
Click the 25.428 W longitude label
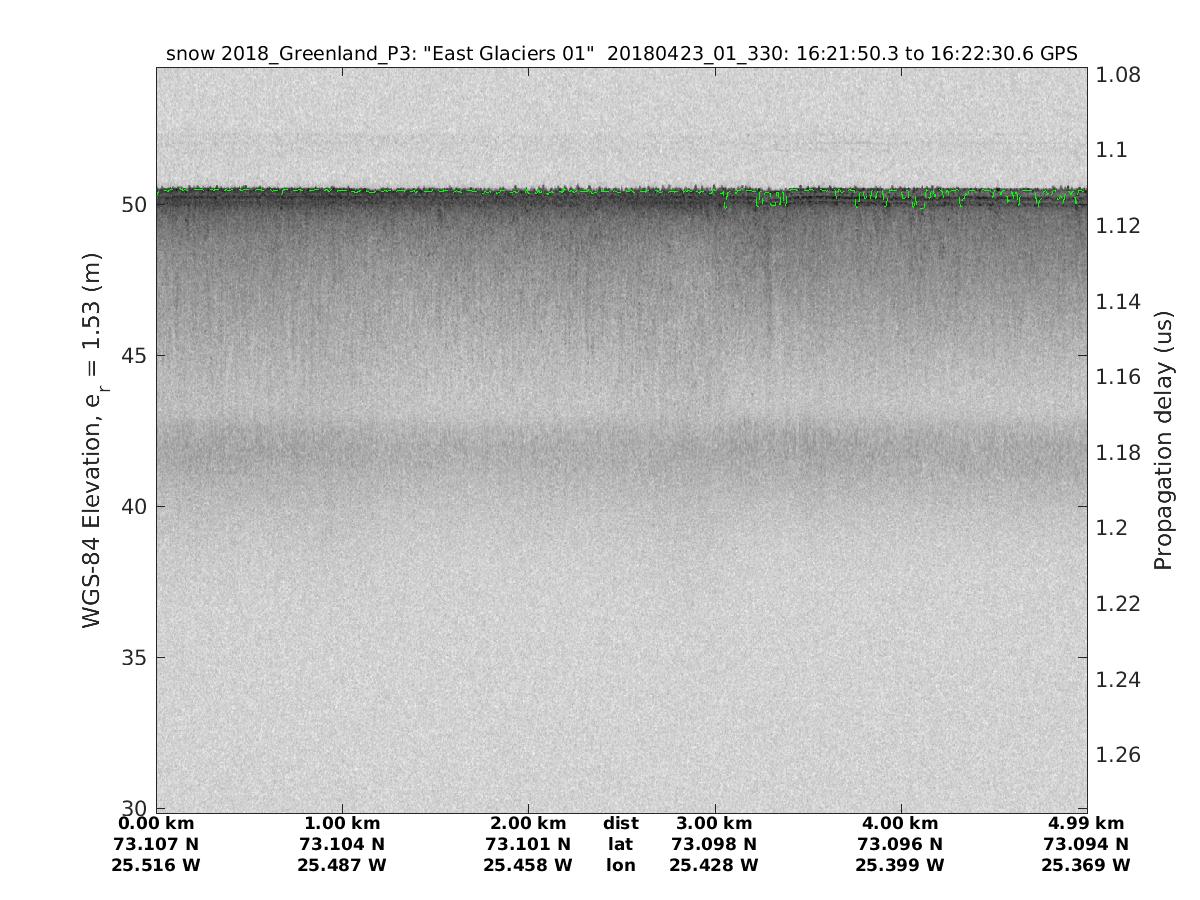click(x=714, y=865)
